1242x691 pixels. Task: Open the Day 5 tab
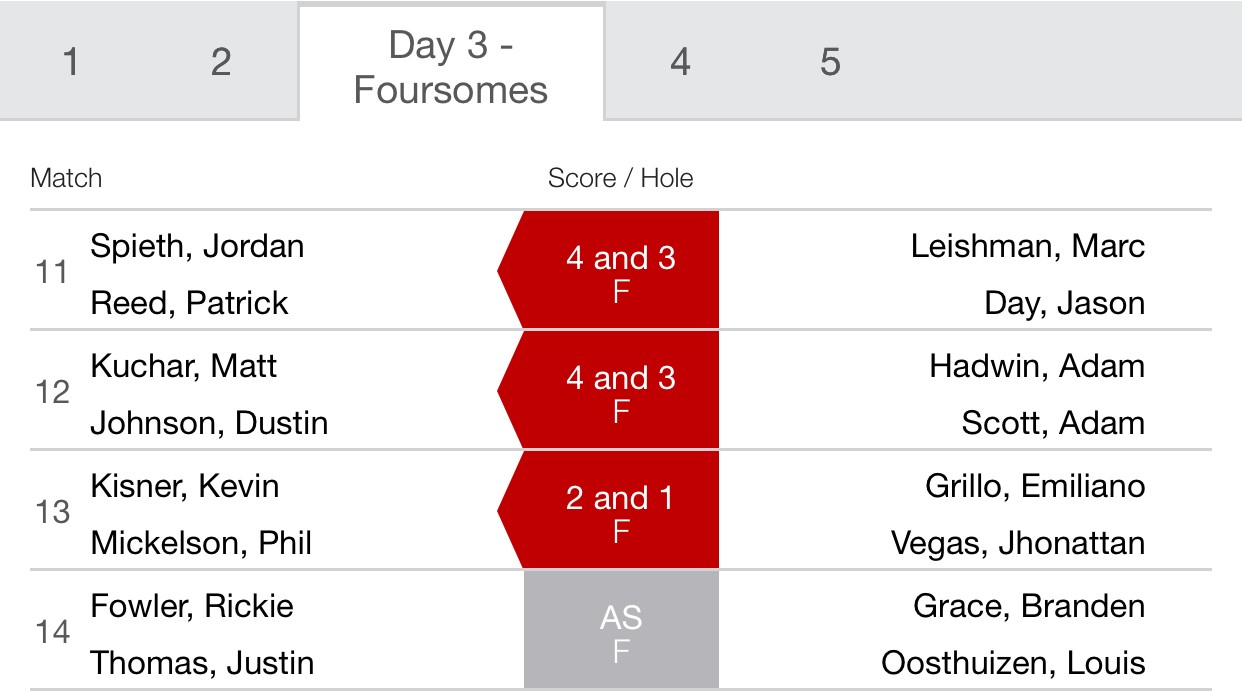pos(830,62)
